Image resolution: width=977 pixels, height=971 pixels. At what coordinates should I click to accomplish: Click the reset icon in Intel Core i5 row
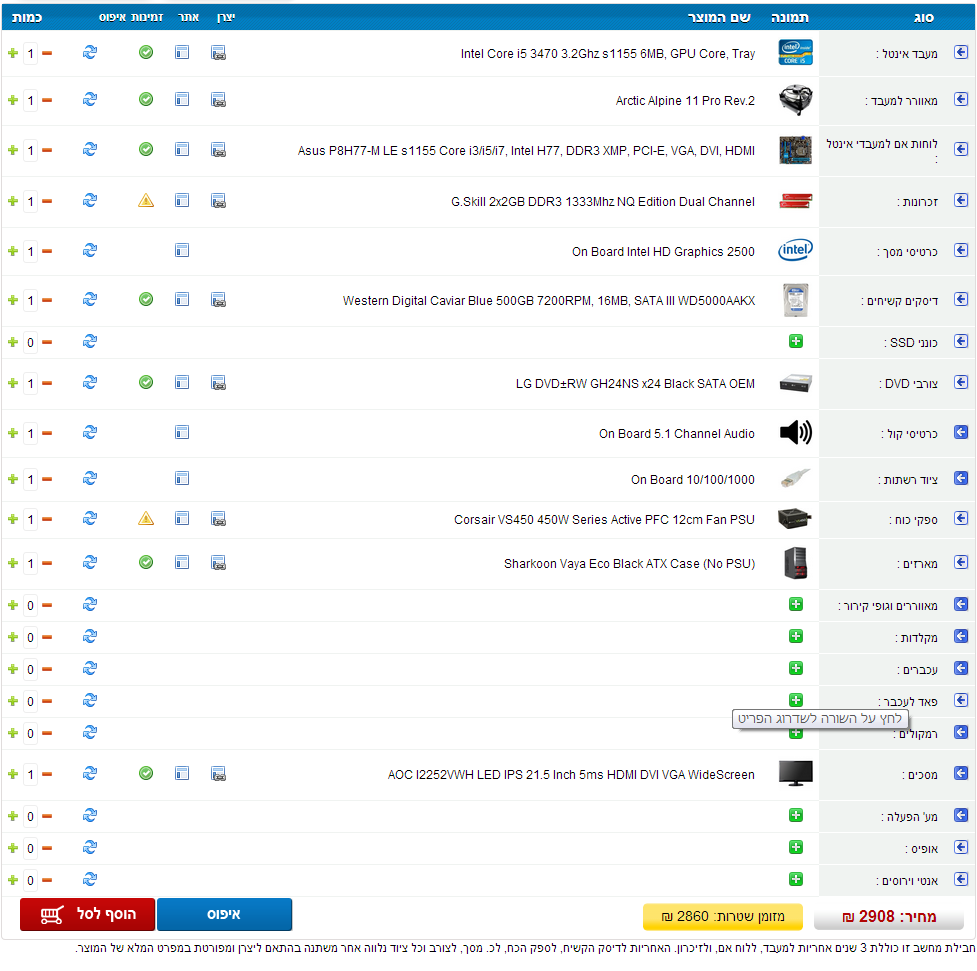(89, 52)
